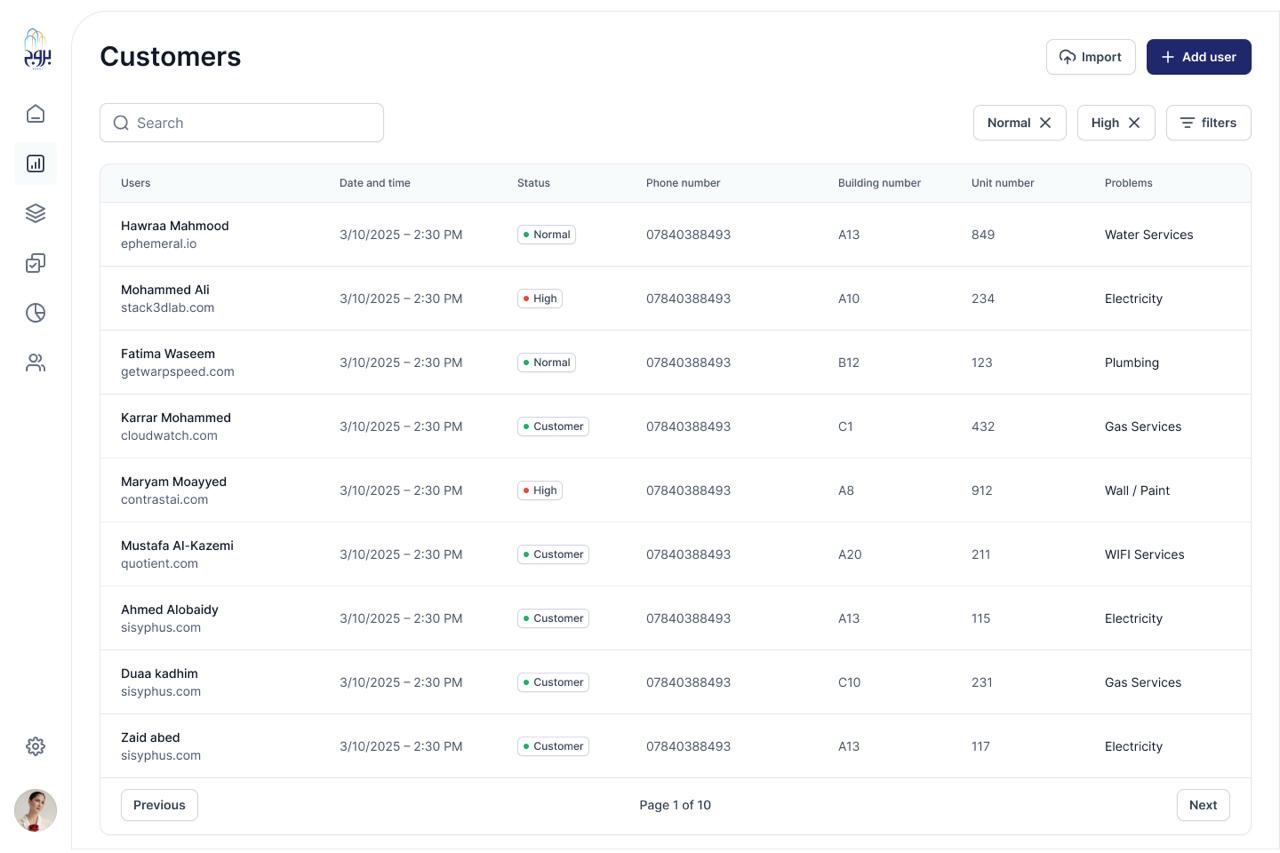Screen dimensions: 1280x853
Task: Select the bar chart analytics icon
Action: point(35,163)
